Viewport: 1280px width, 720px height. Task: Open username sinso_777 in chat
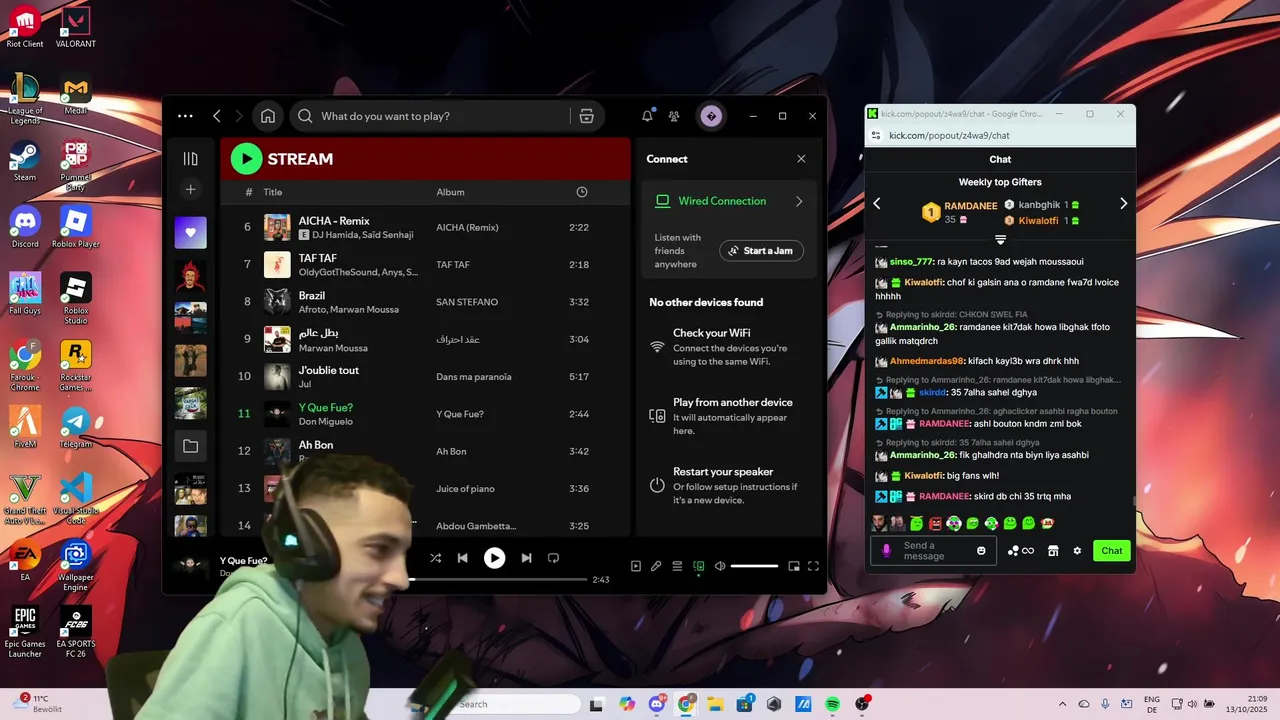point(911,262)
